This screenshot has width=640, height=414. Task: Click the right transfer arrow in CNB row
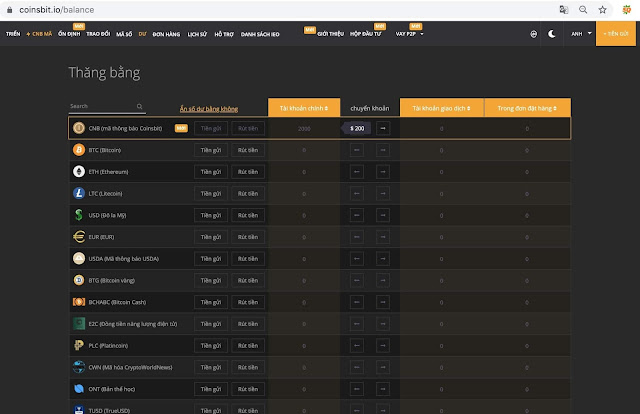(x=382, y=128)
